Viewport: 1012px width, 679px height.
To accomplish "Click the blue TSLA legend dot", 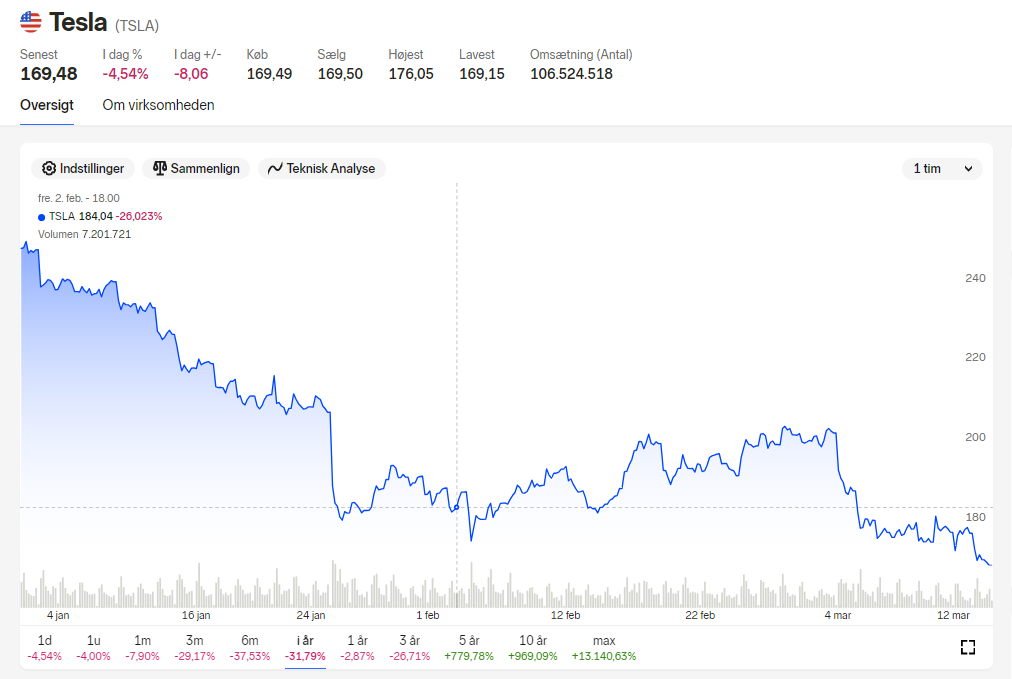I will click(41, 217).
